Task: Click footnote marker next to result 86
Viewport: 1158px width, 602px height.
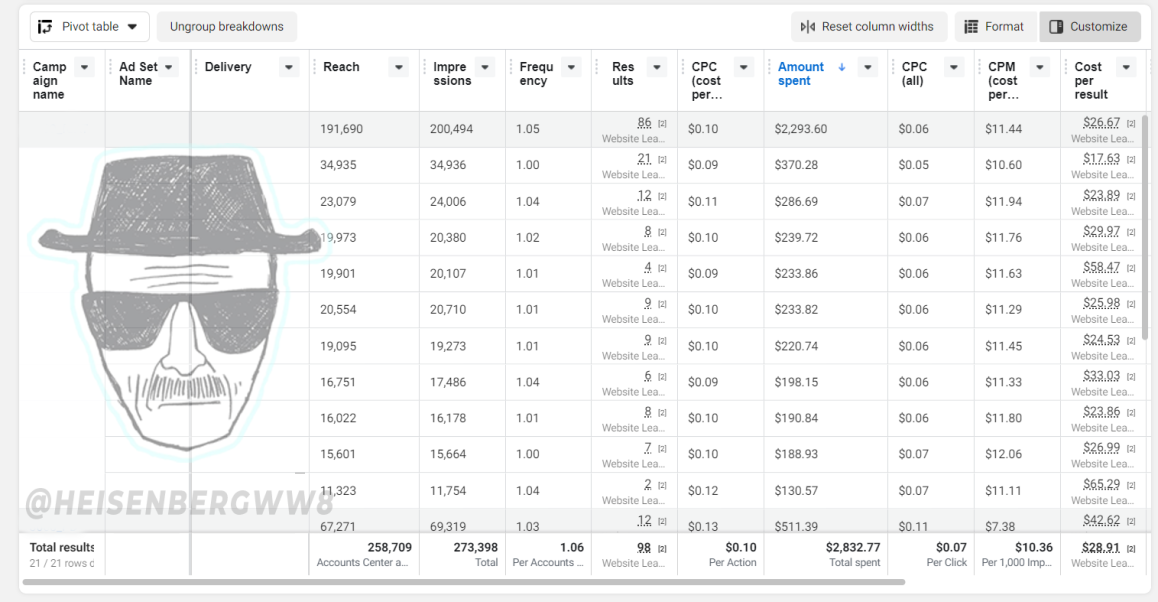Action: click(662, 123)
